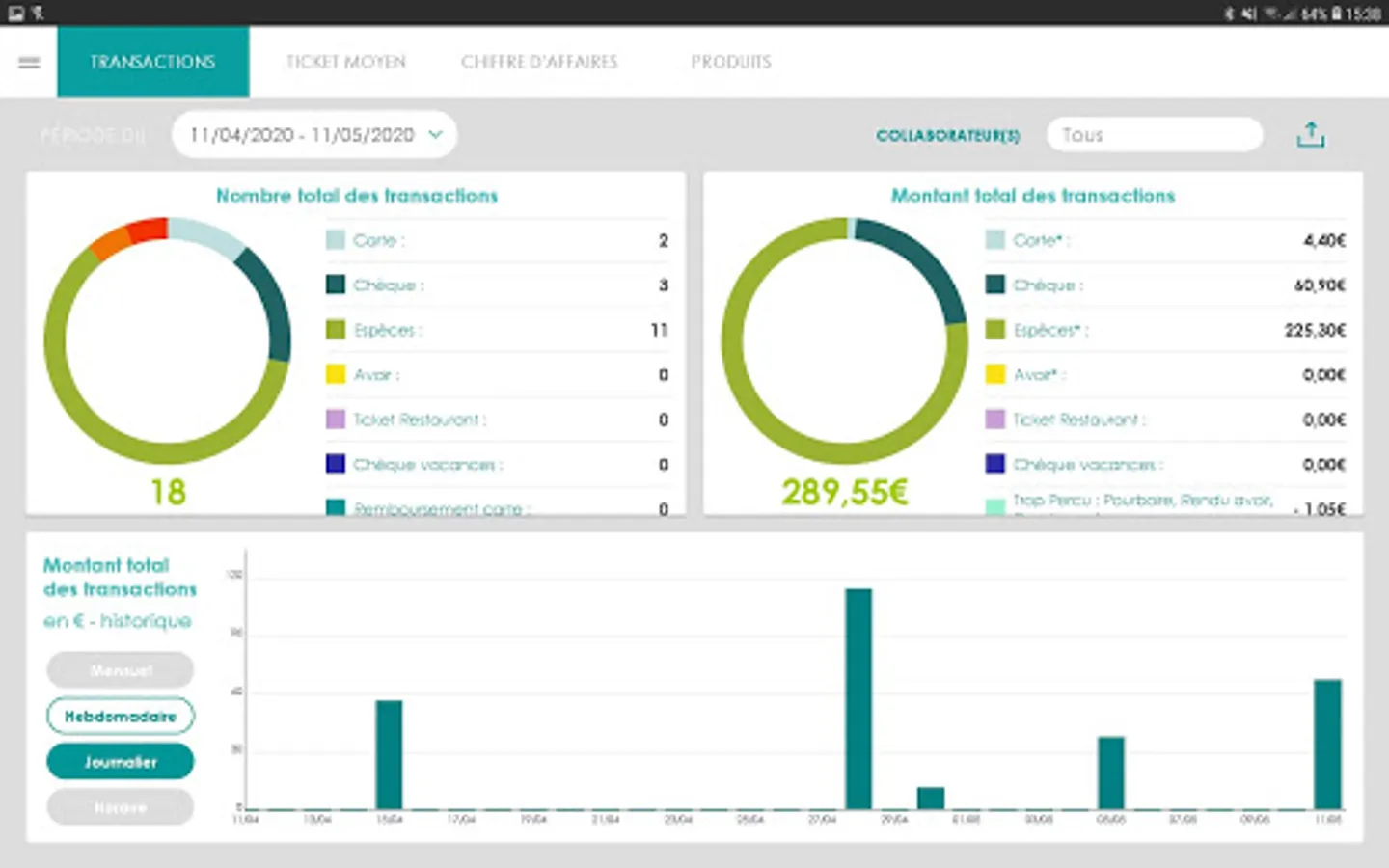This screenshot has width=1389, height=868.
Task: Click the total amount '289,55€'
Action: 845,492
